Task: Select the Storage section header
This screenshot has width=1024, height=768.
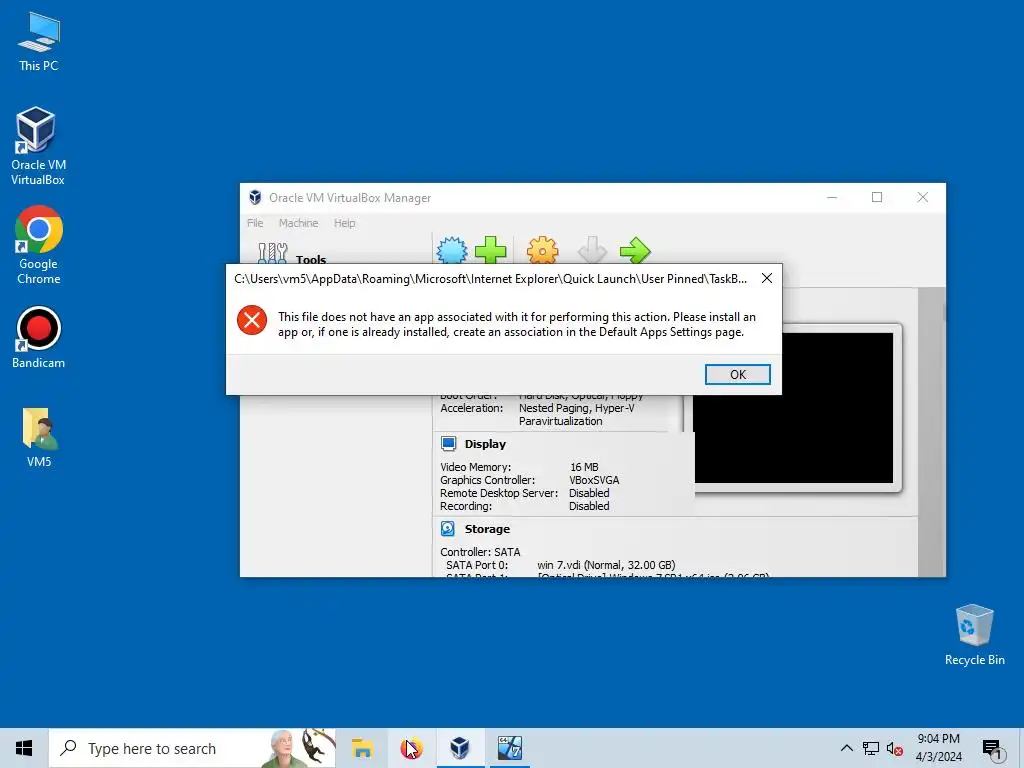Action: tap(487, 529)
